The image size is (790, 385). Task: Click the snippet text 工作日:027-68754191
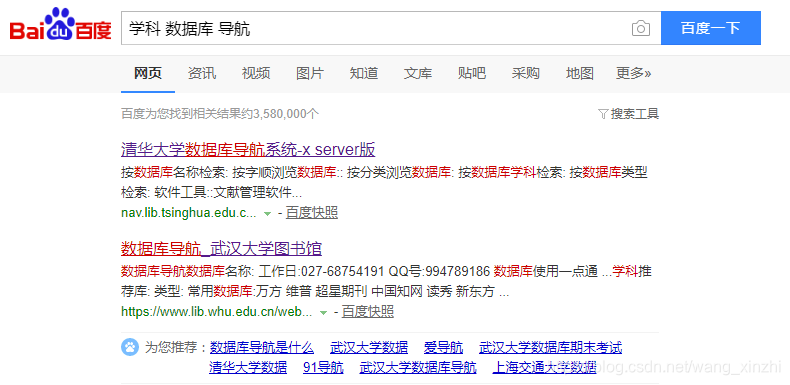(321, 272)
